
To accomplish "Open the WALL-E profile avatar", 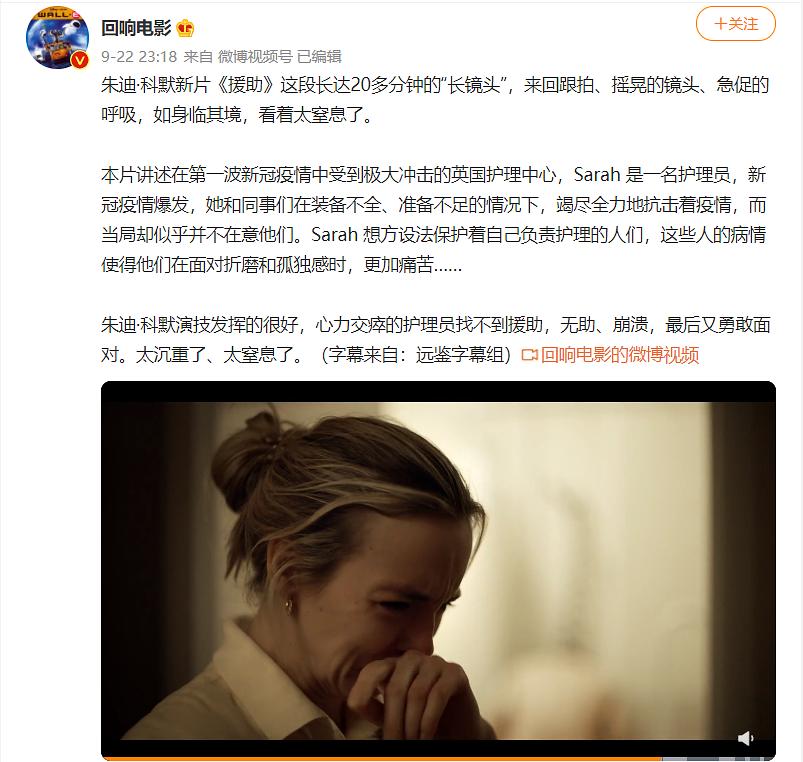I will [57, 37].
